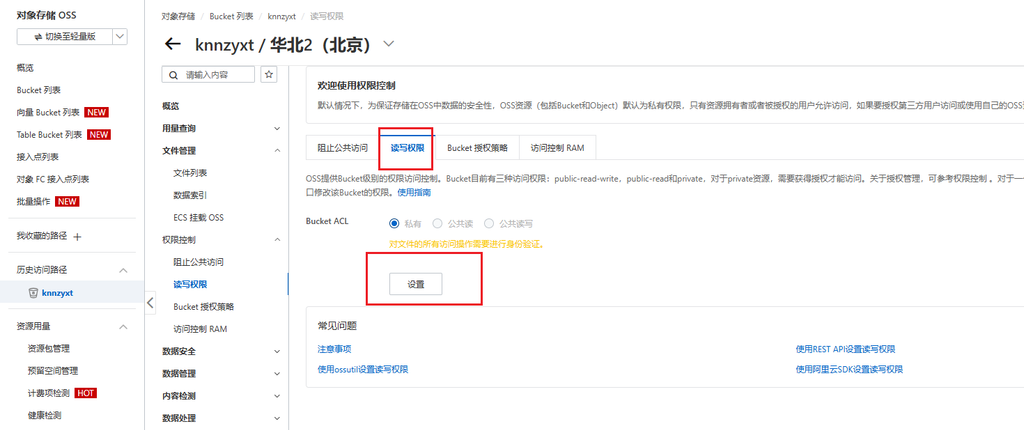1024x430 pixels.
Task: Expand the 数据安全 section
Action: (x=277, y=352)
